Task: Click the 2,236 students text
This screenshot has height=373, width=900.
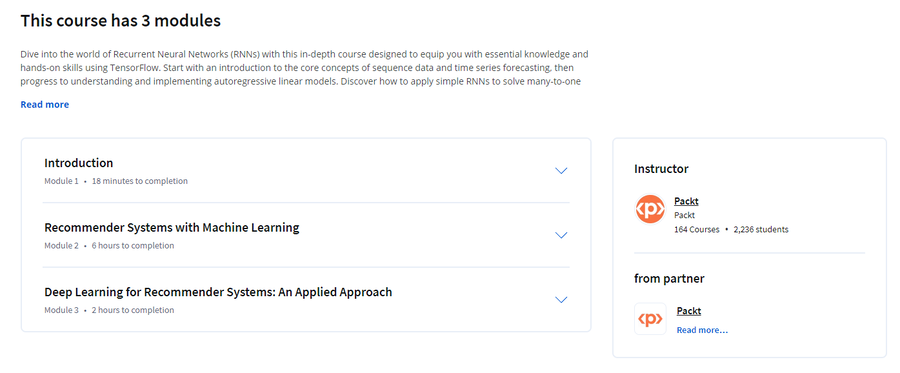Action: pos(761,230)
